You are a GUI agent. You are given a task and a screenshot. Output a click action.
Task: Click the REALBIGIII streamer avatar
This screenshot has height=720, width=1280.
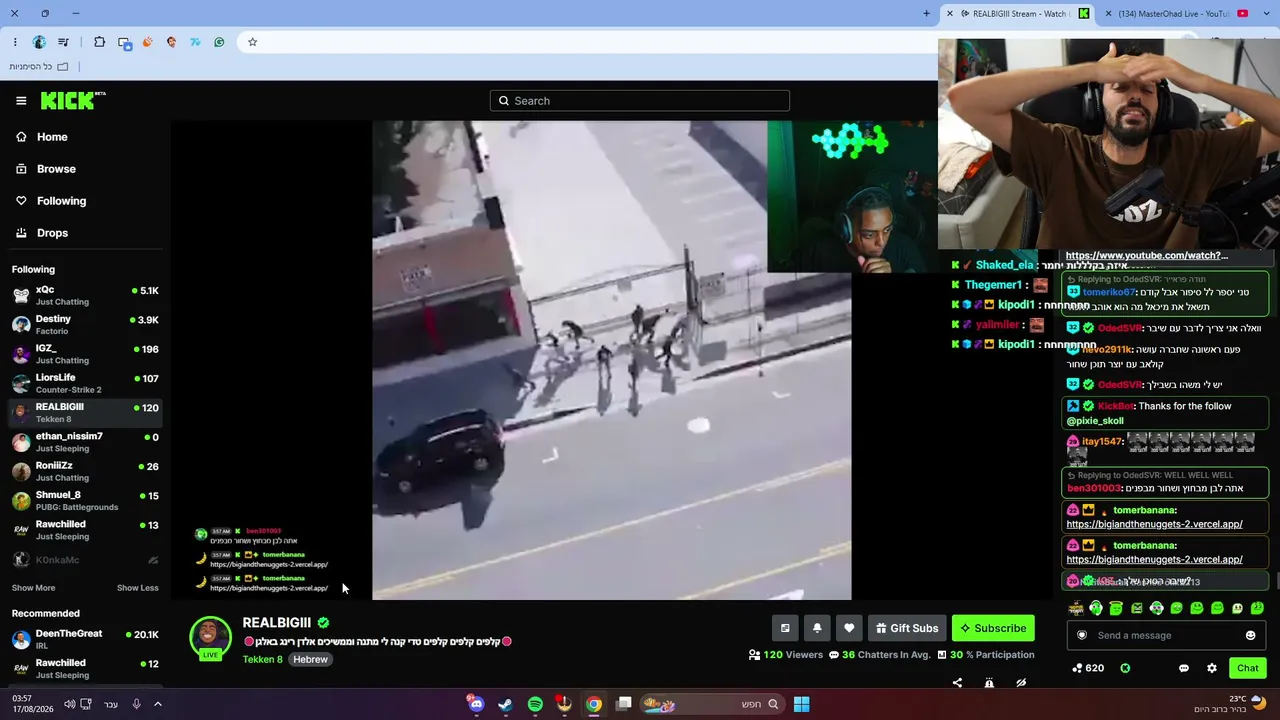click(210, 638)
